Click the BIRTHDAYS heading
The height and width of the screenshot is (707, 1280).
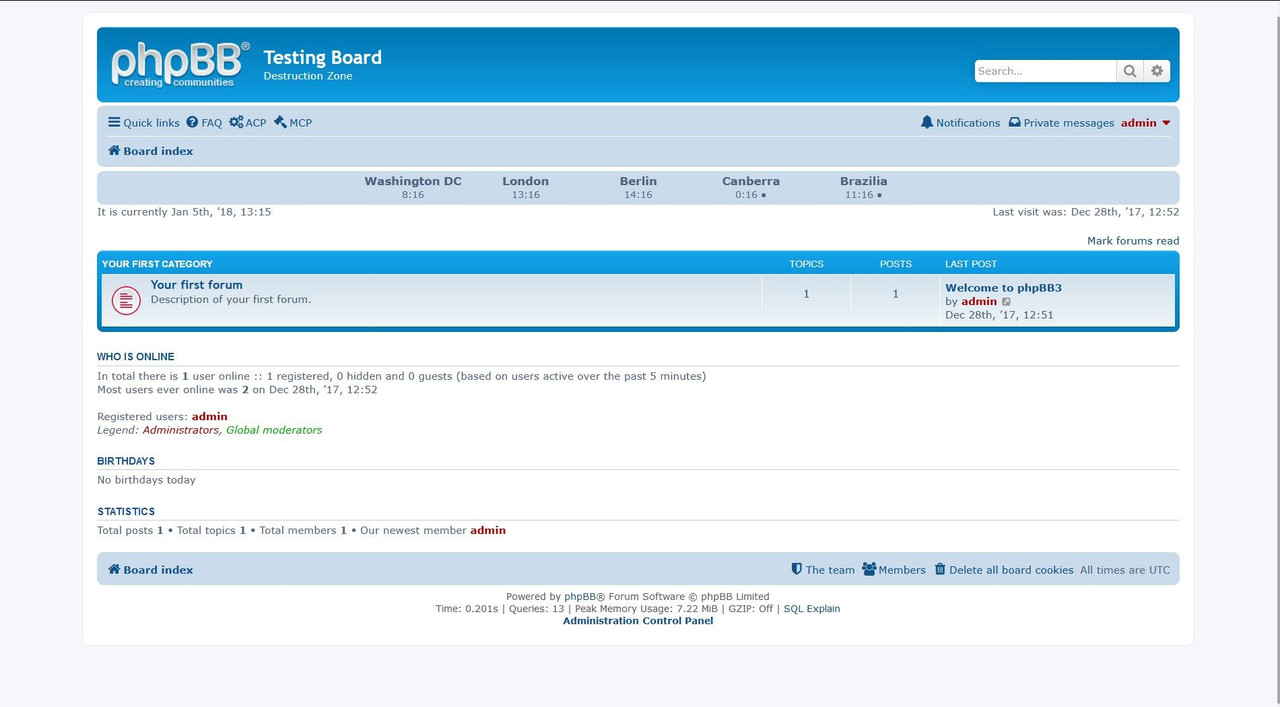pyautogui.click(x=126, y=461)
